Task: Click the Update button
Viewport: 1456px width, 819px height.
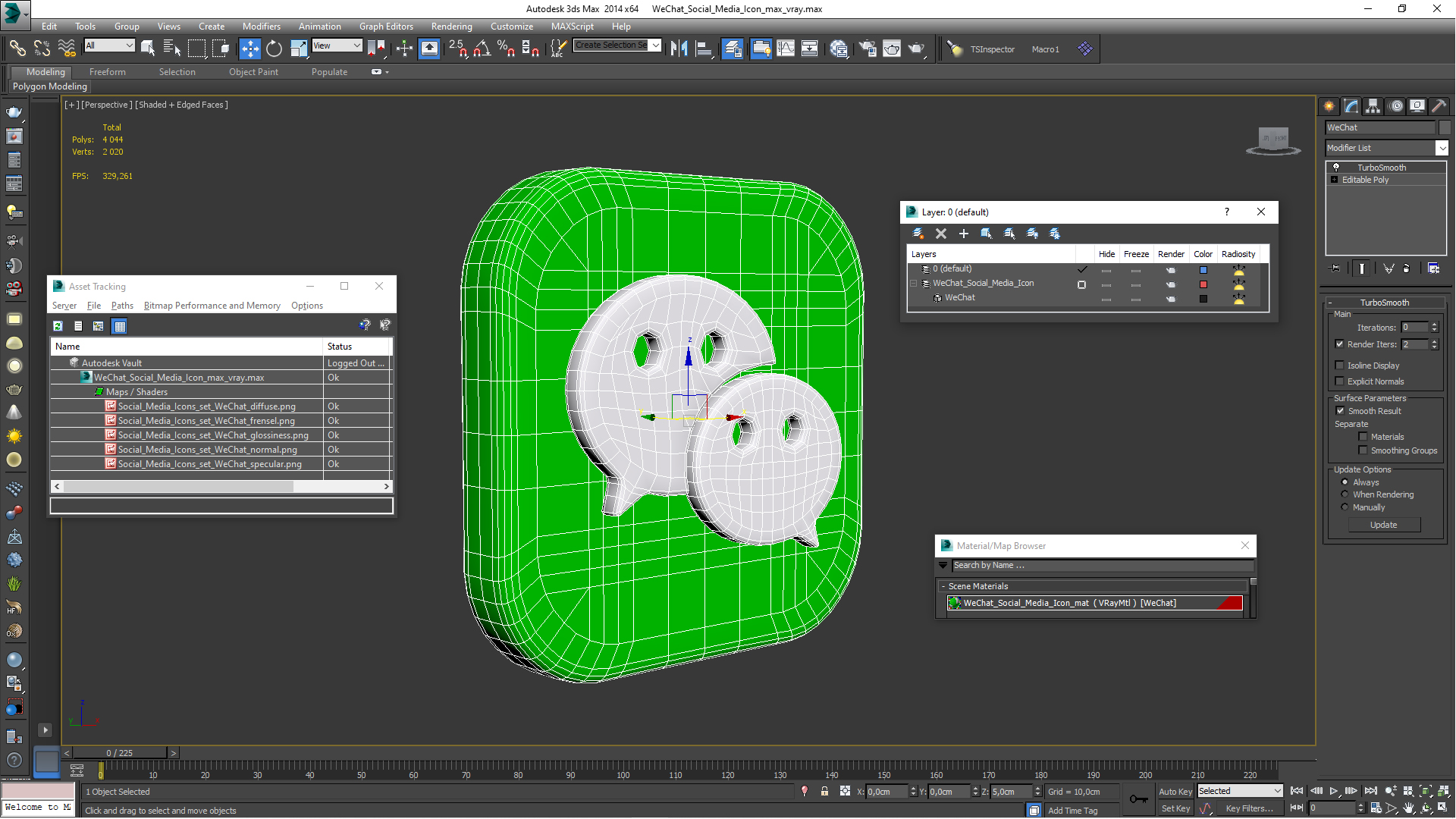Action: pos(1383,525)
